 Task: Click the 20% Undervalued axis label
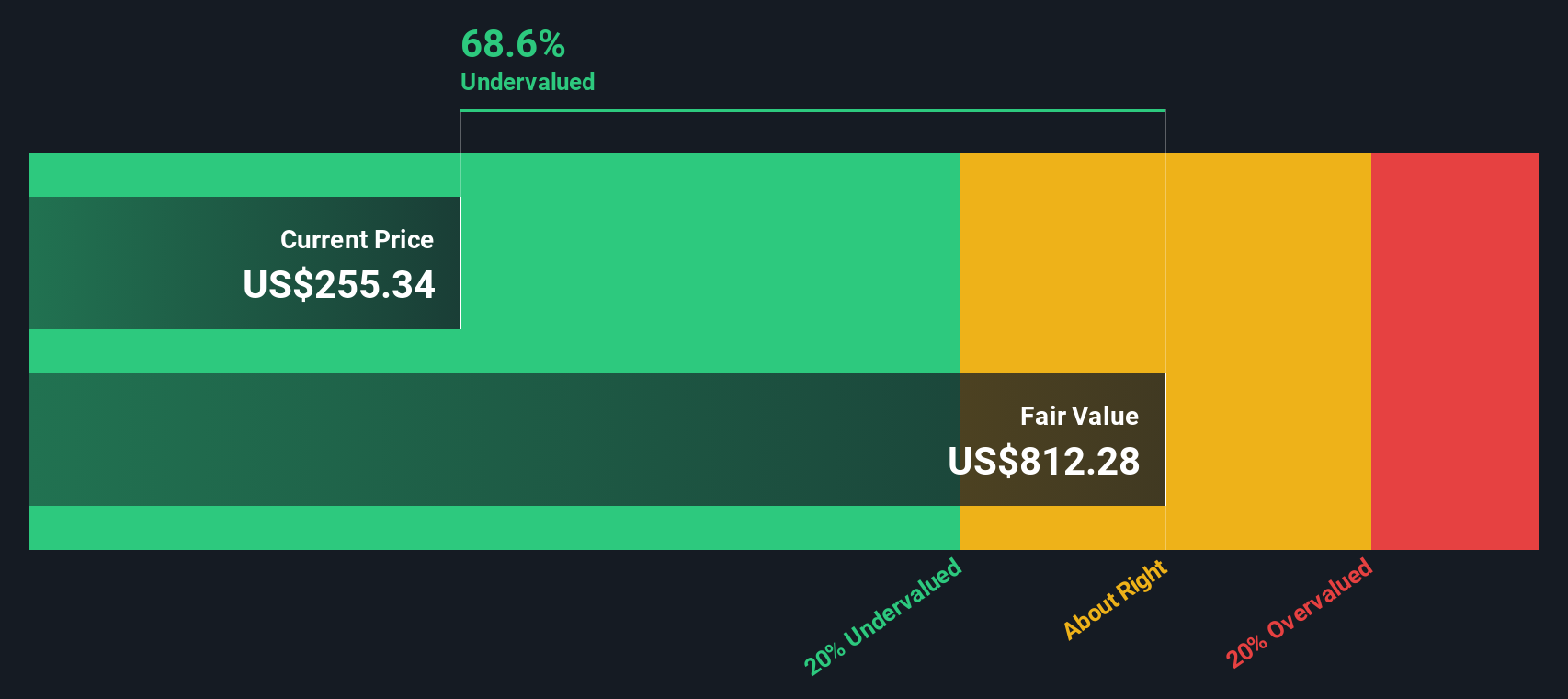(x=882, y=616)
